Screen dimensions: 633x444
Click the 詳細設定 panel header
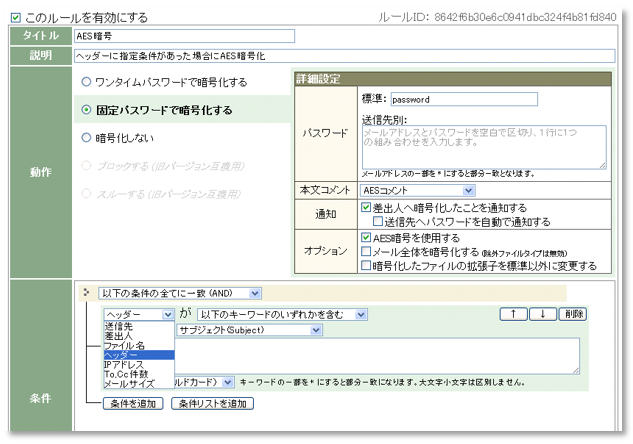pyautogui.click(x=453, y=79)
